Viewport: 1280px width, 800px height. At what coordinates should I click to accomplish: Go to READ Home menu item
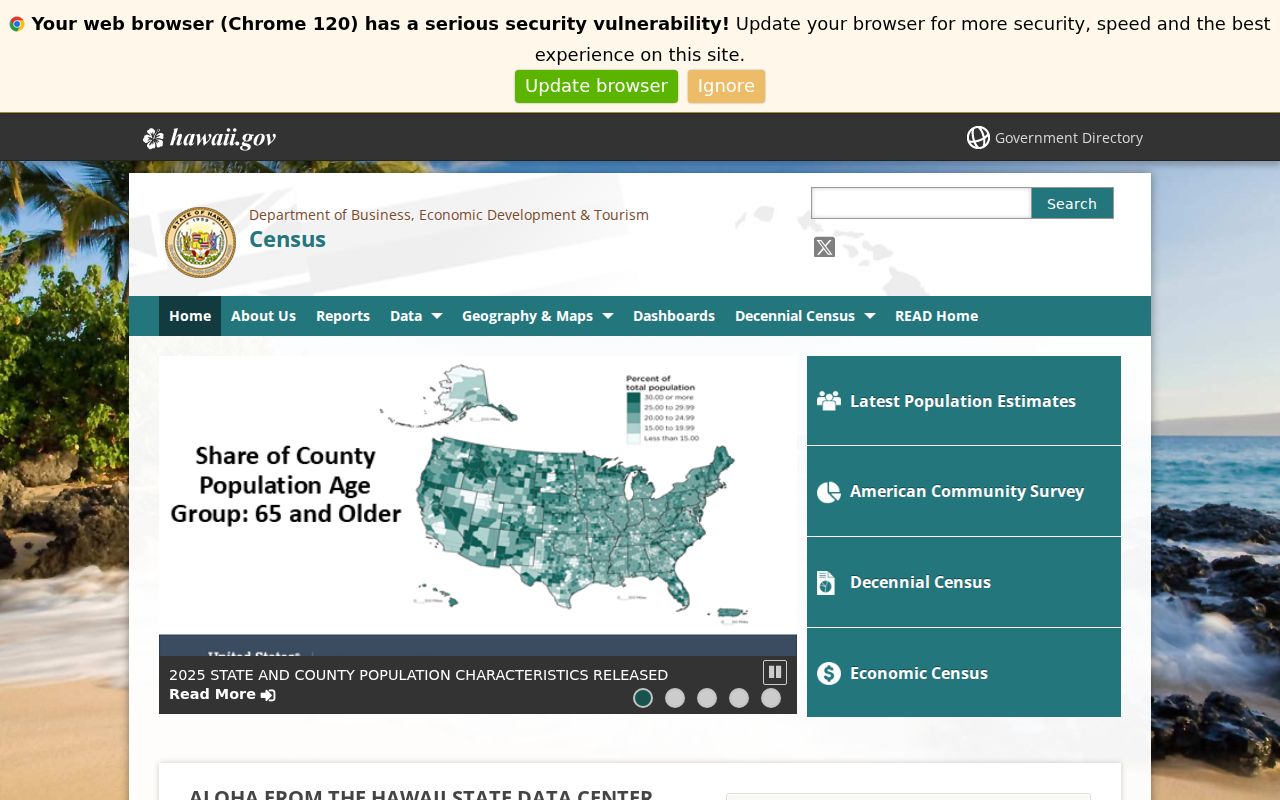tap(936, 316)
